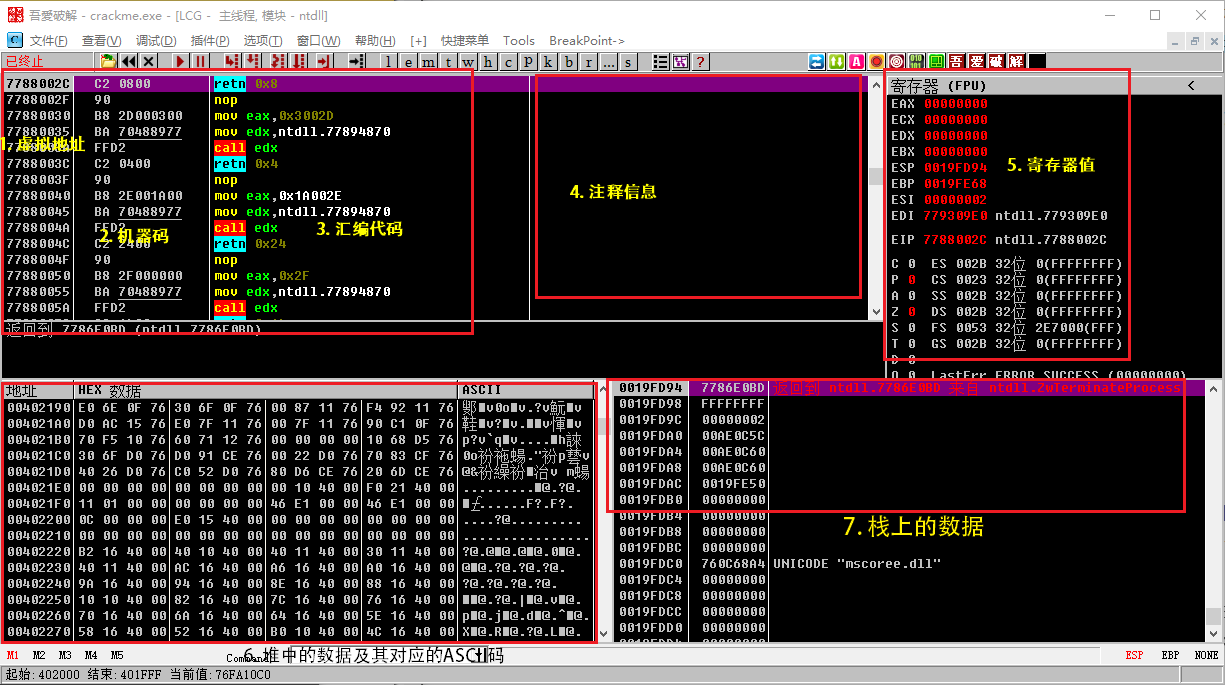Open Breakpoints window via 'b' button
Image resolution: width=1225 pixels, height=685 pixels.
[568, 62]
